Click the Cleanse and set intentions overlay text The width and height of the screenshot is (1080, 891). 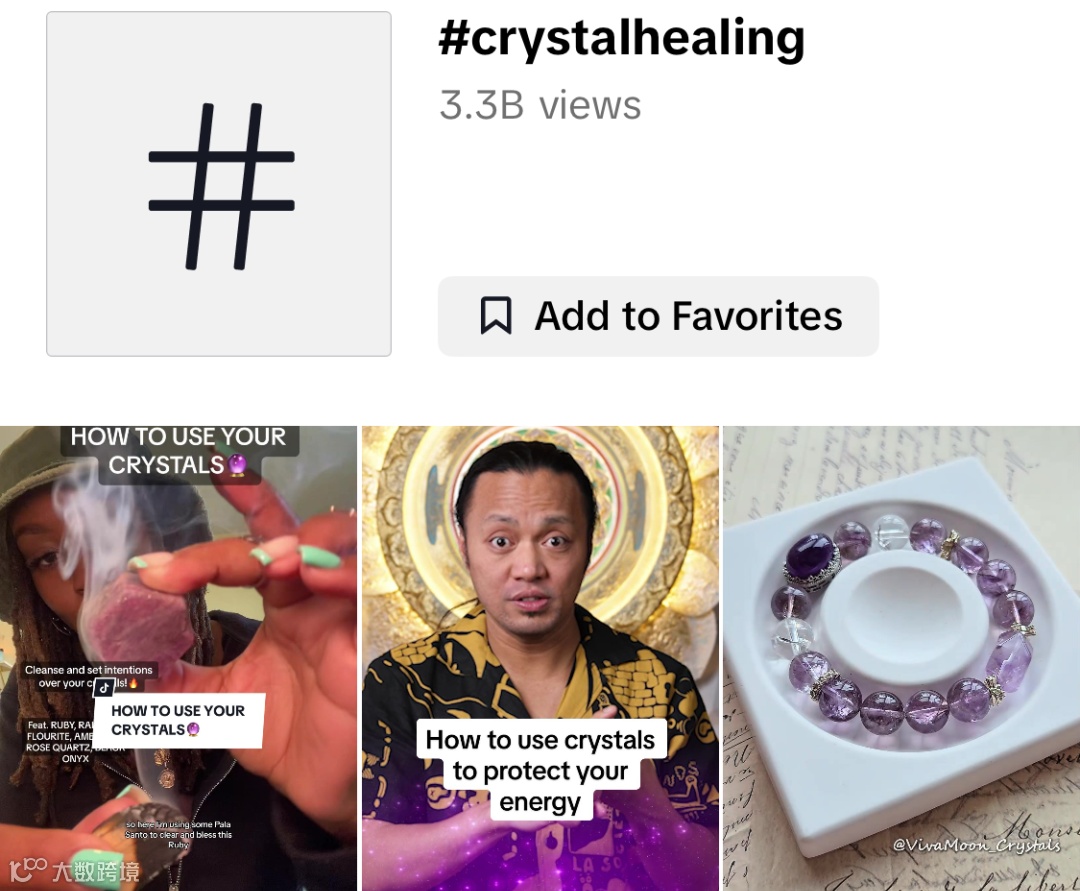click(x=88, y=676)
